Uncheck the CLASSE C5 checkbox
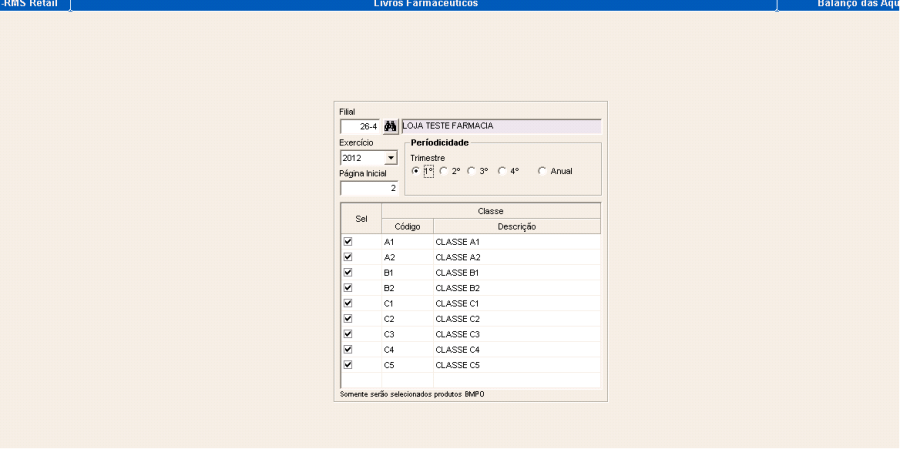The width and height of the screenshot is (900, 449). pos(348,365)
